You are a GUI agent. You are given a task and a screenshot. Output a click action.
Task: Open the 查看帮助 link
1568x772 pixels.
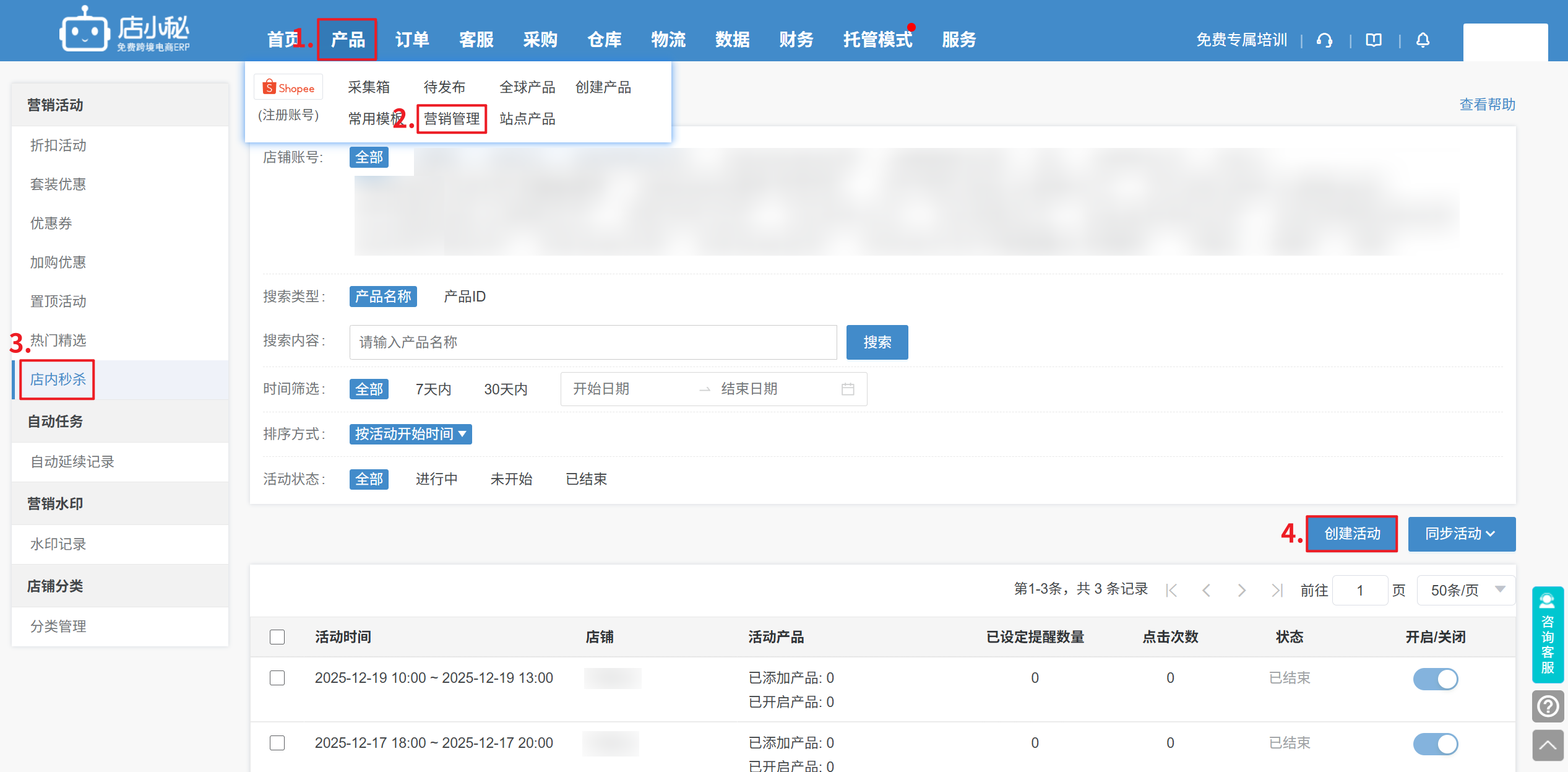coord(1487,105)
